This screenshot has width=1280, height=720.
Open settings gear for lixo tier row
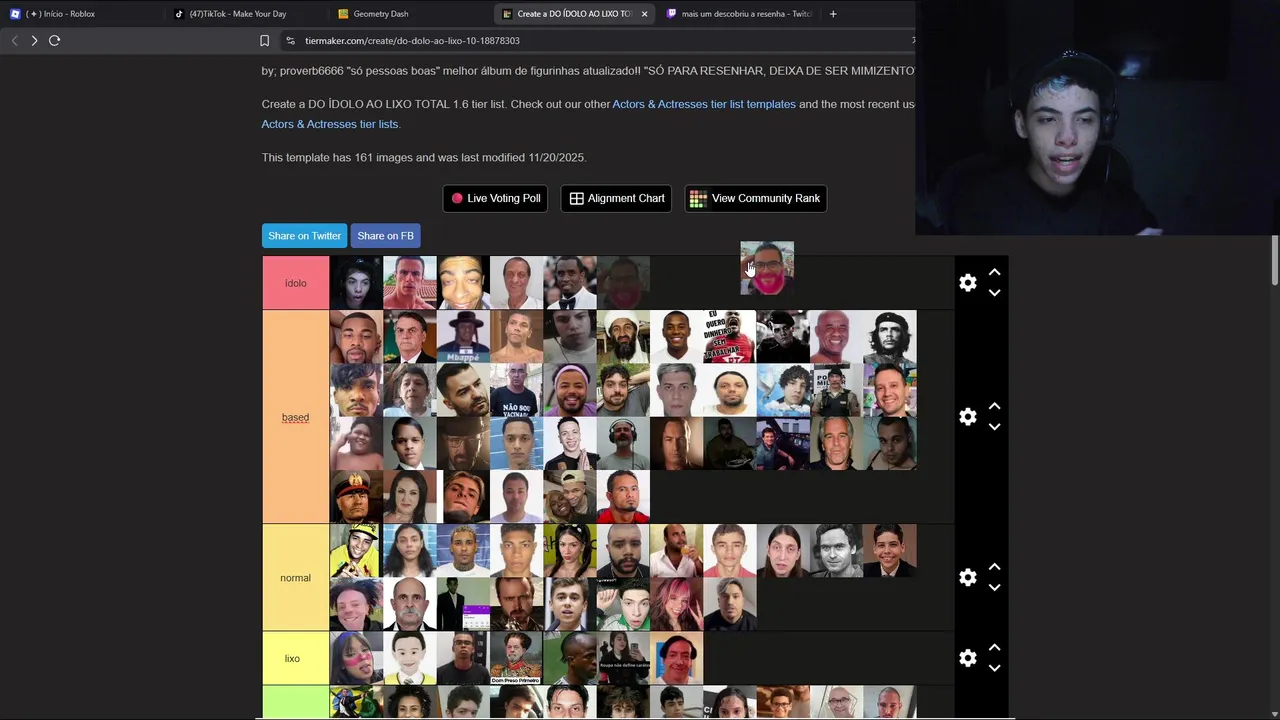point(967,658)
